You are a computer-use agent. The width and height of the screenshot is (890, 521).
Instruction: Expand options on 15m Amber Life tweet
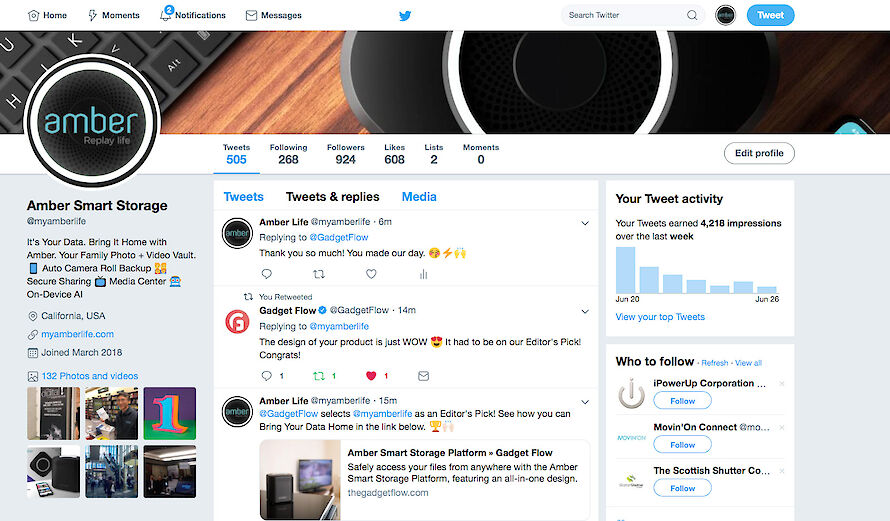[x=585, y=402]
